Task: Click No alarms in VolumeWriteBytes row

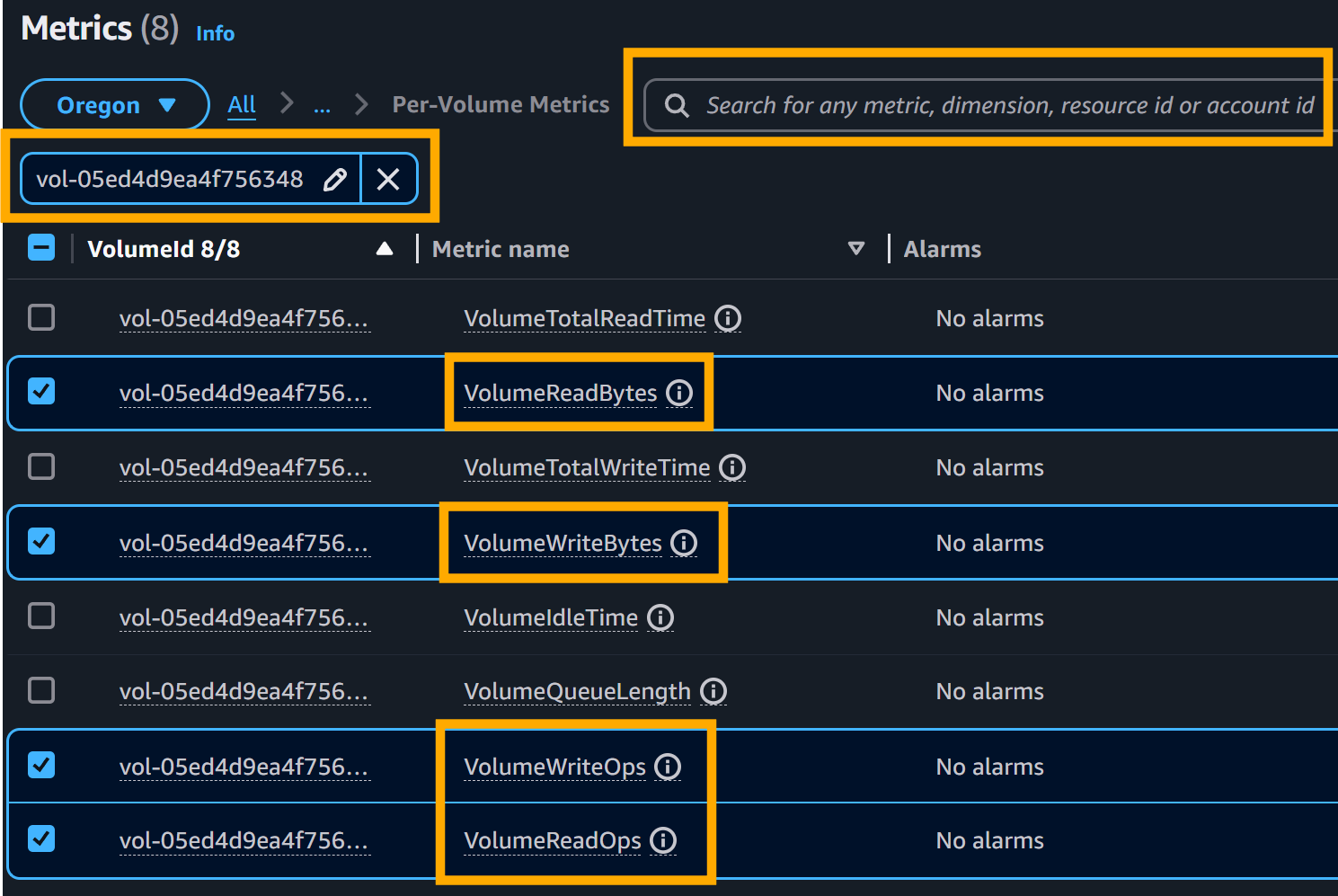Action: (989, 543)
